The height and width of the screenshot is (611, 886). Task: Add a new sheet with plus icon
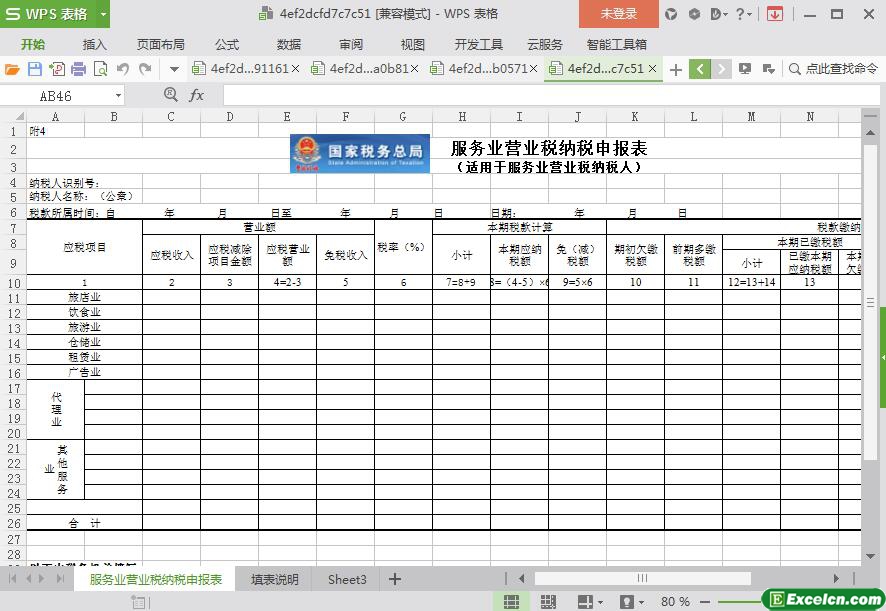tap(395, 579)
